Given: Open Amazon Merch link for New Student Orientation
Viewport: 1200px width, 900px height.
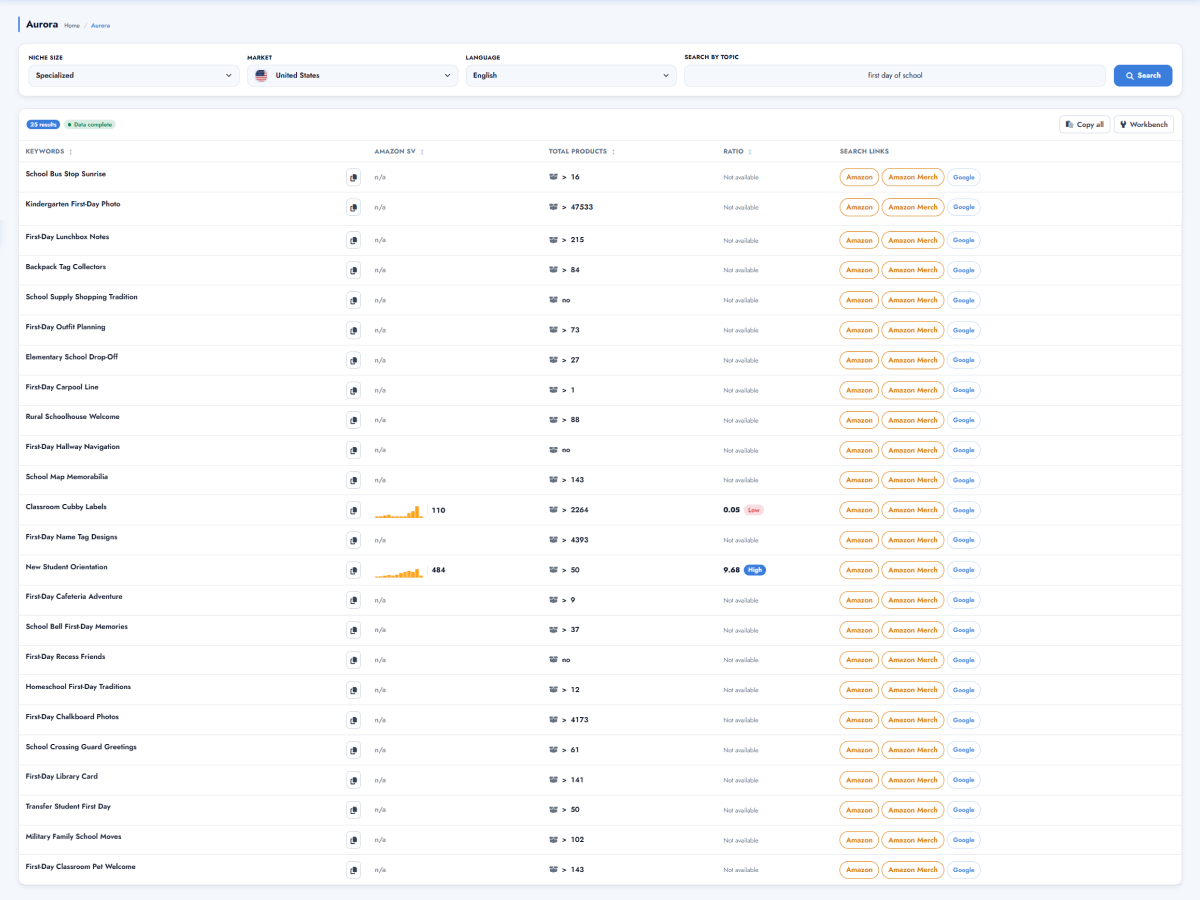Looking at the screenshot, I should coord(913,570).
